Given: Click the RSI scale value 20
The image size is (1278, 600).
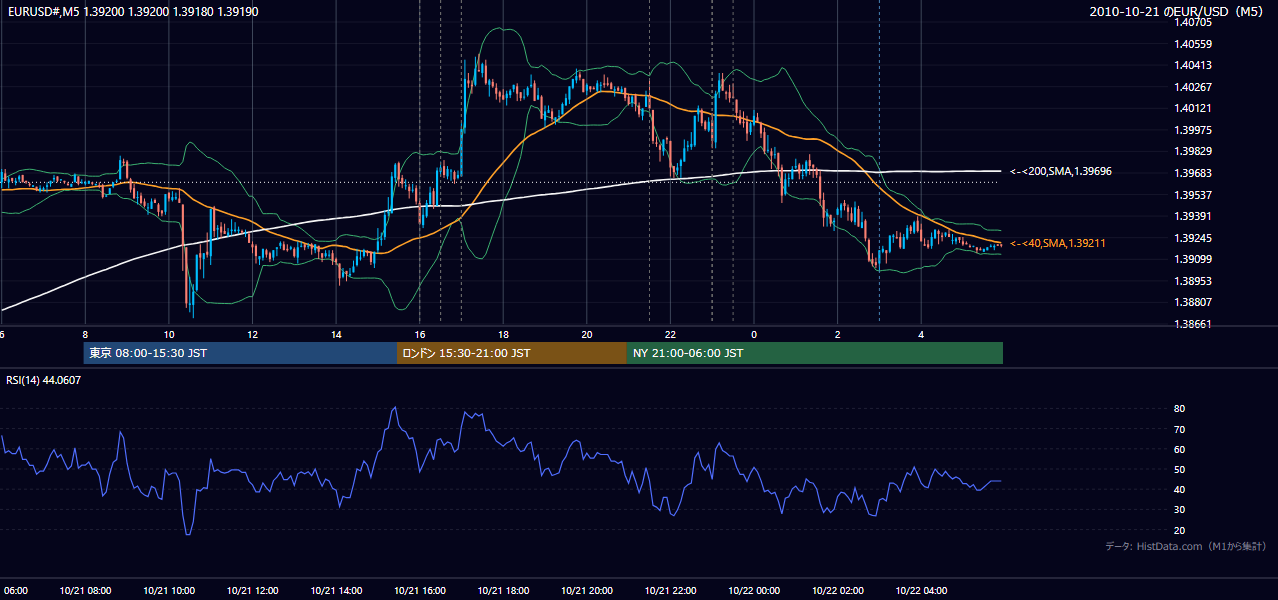Looking at the screenshot, I should [1180, 530].
